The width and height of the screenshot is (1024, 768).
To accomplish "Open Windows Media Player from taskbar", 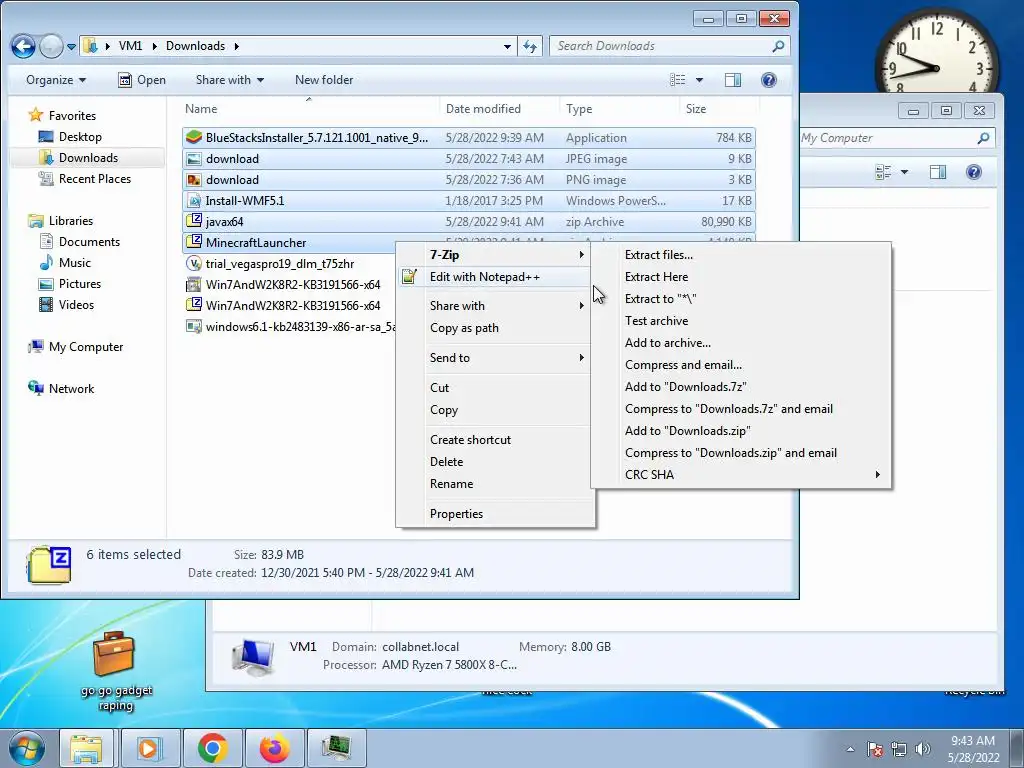I will 150,748.
